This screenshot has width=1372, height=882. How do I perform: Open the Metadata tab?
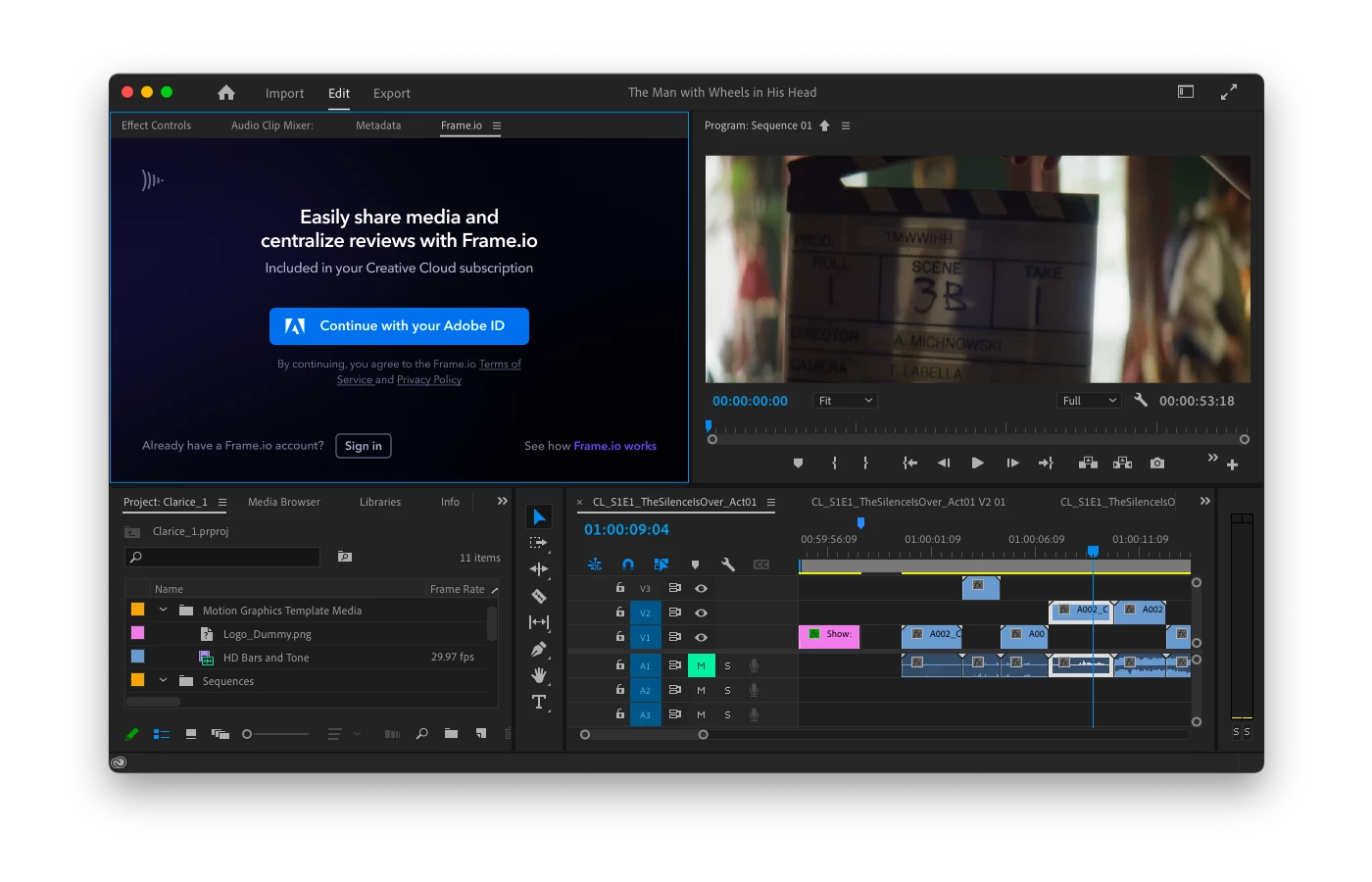pyautogui.click(x=378, y=125)
